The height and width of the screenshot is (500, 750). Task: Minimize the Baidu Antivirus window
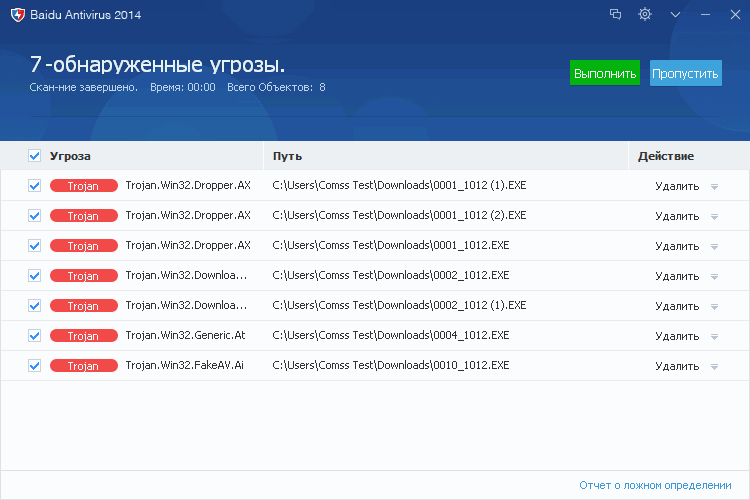point(706,15)
